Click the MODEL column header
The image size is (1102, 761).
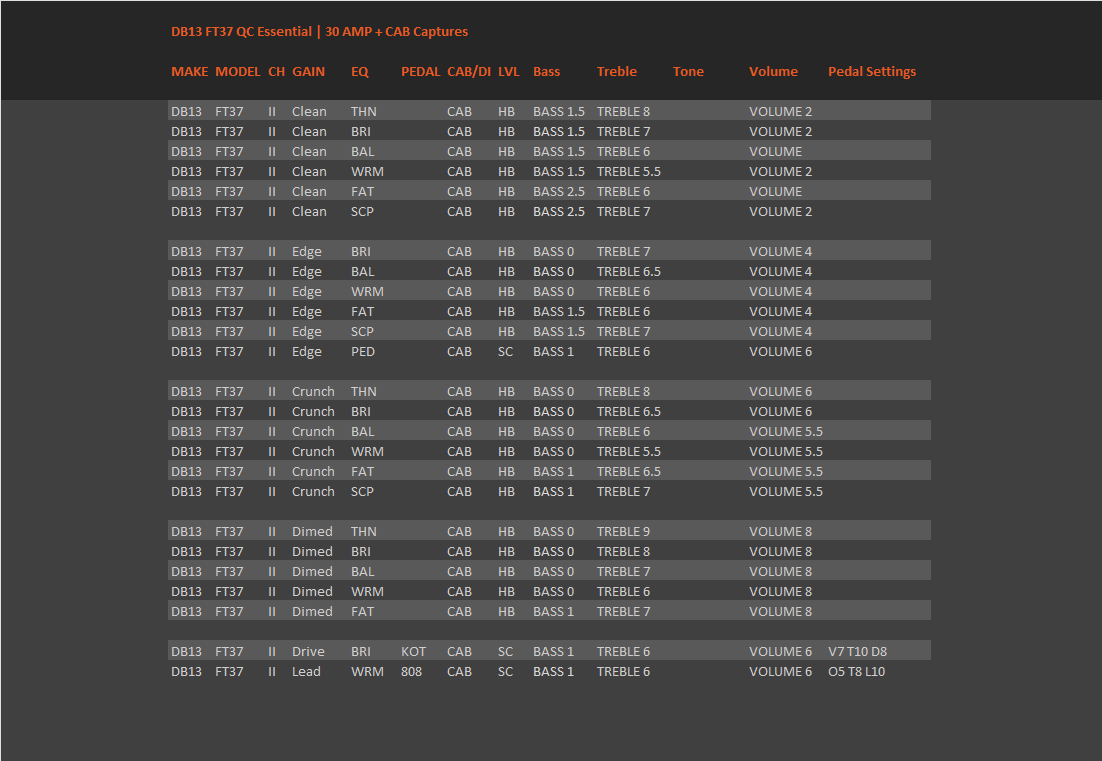(238, 72)
